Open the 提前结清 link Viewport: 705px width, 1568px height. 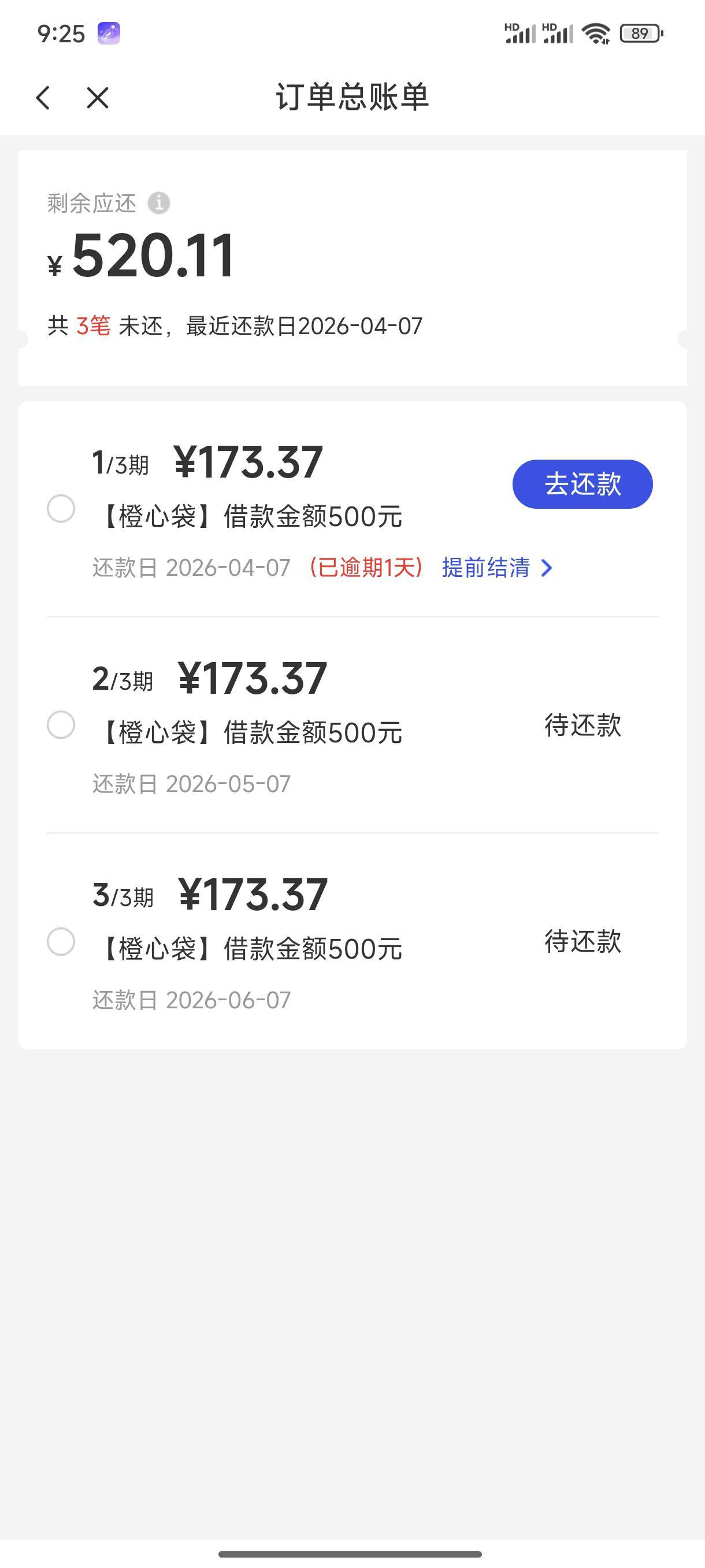[x=486, y=567]
